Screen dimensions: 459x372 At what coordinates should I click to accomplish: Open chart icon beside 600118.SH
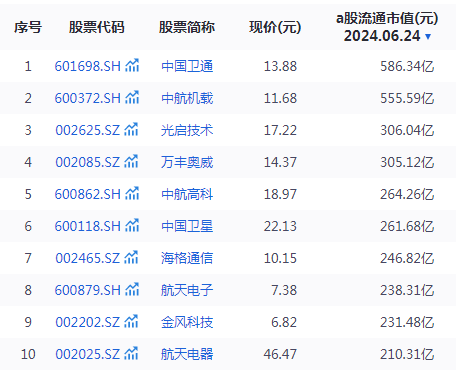point(132,226)
